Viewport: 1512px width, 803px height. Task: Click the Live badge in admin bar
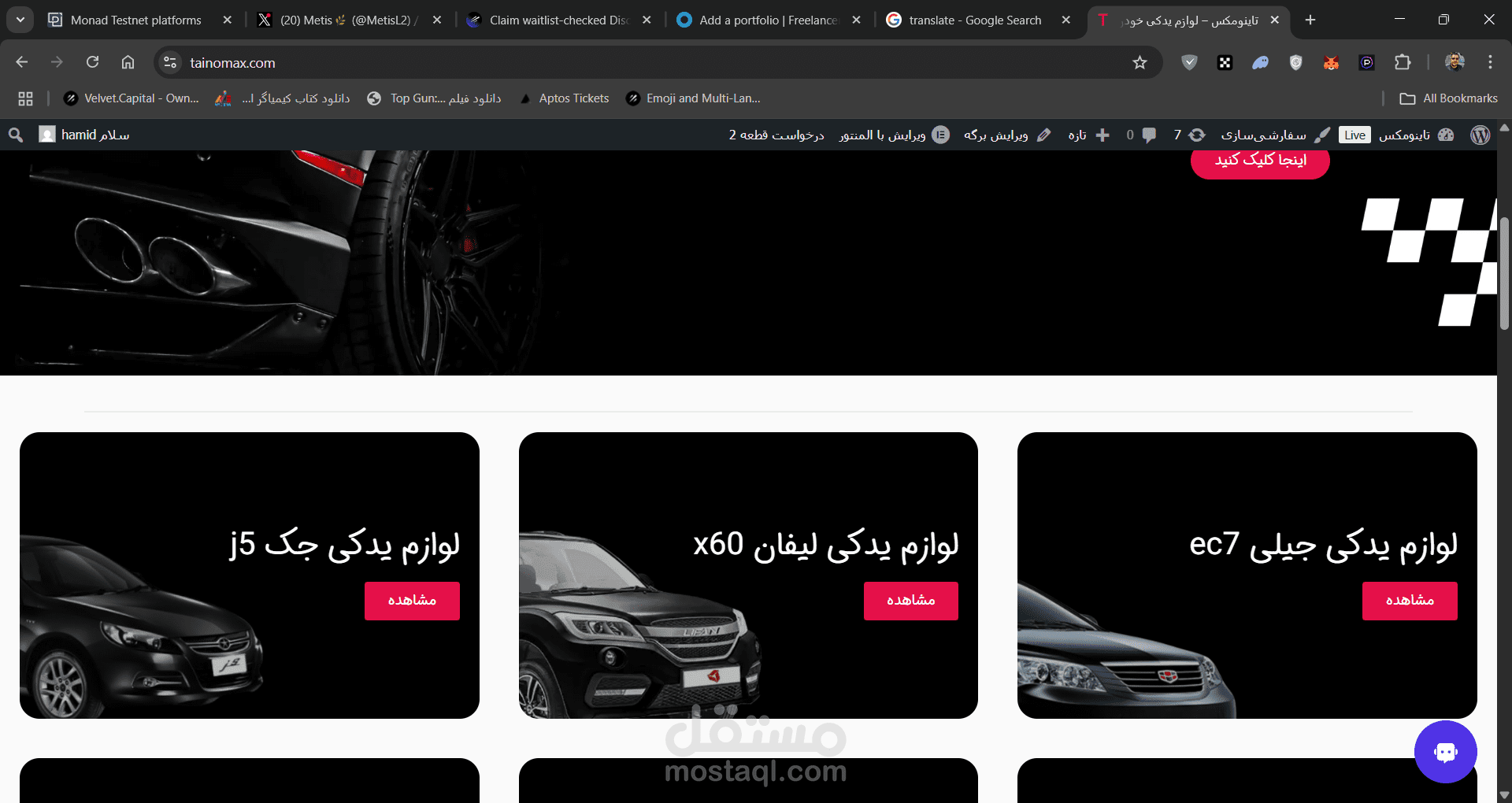click(1354, 135)
